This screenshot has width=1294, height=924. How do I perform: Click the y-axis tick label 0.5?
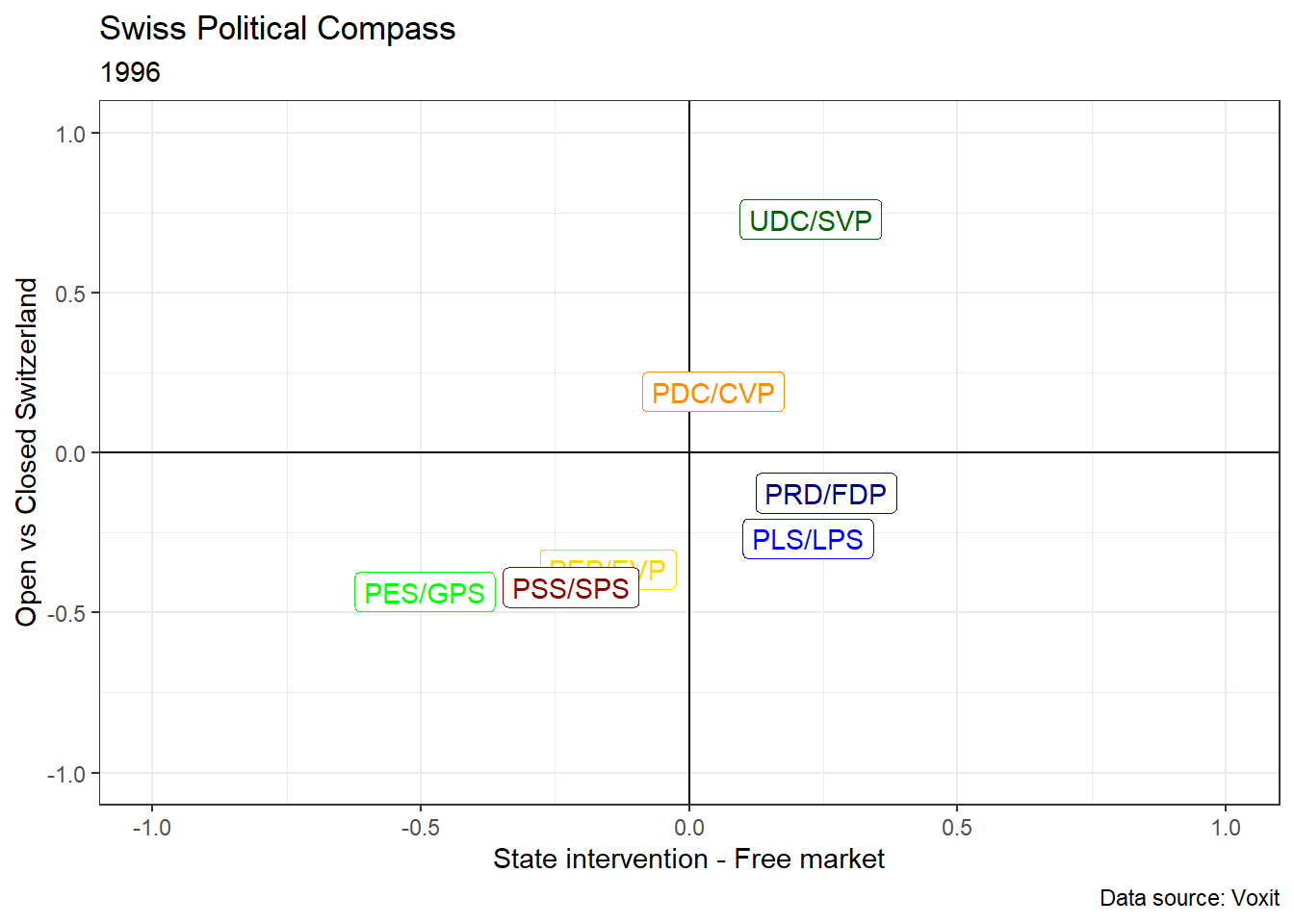(x=70, y=294)
